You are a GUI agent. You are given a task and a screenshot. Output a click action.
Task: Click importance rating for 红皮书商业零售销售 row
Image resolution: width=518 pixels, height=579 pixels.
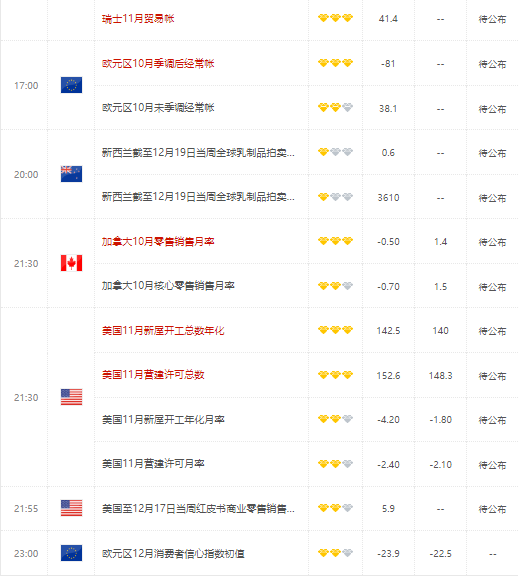335,508
